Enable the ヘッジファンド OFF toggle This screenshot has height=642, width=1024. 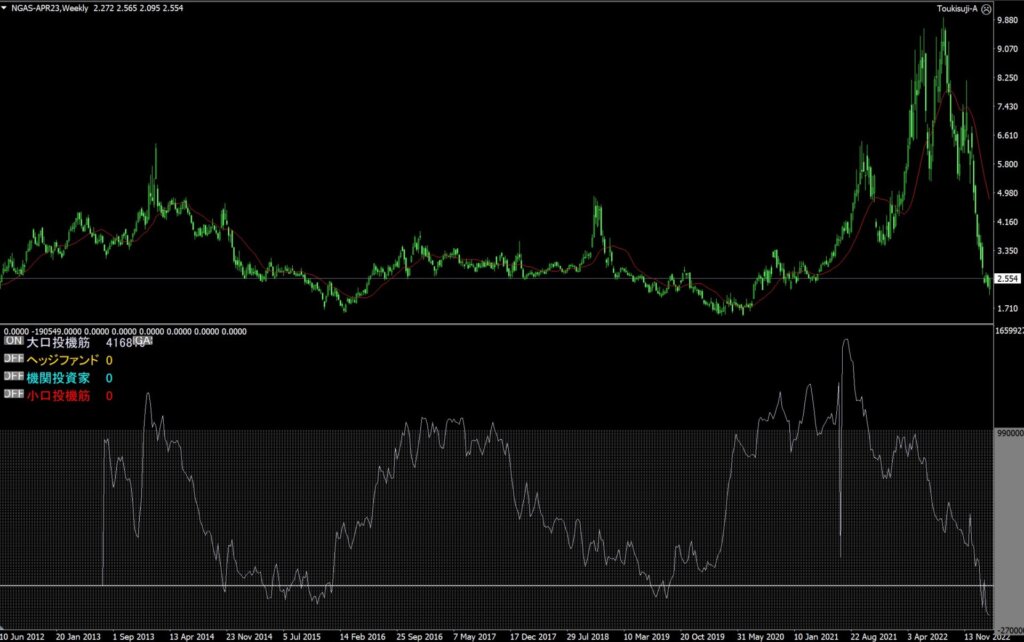(13, 359)
